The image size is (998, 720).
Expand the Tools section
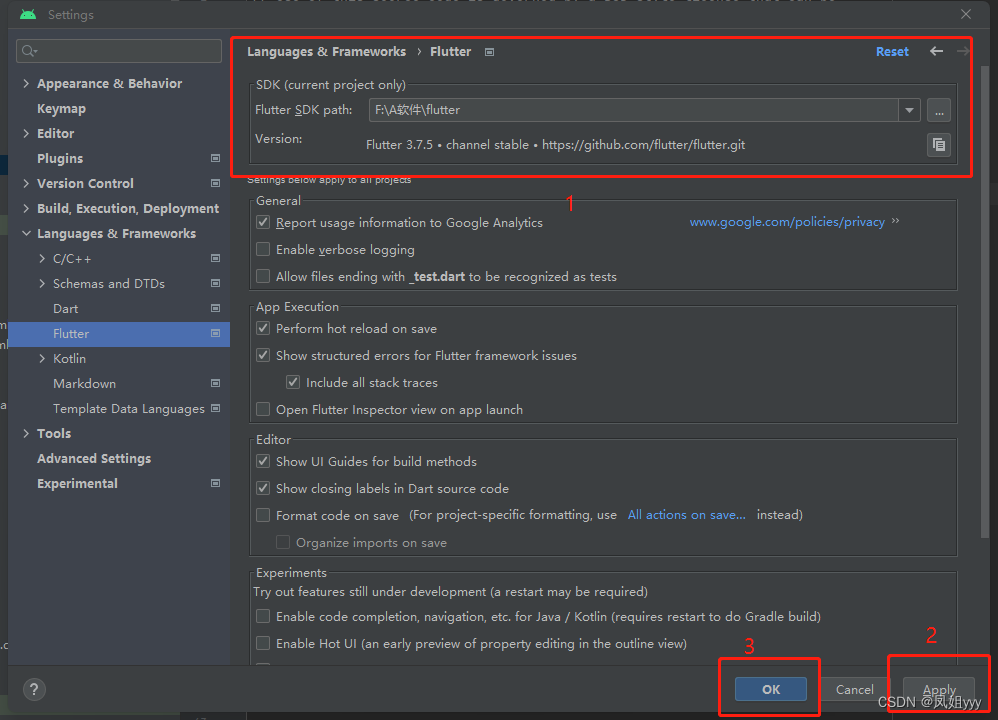click(x=26, y=434)
